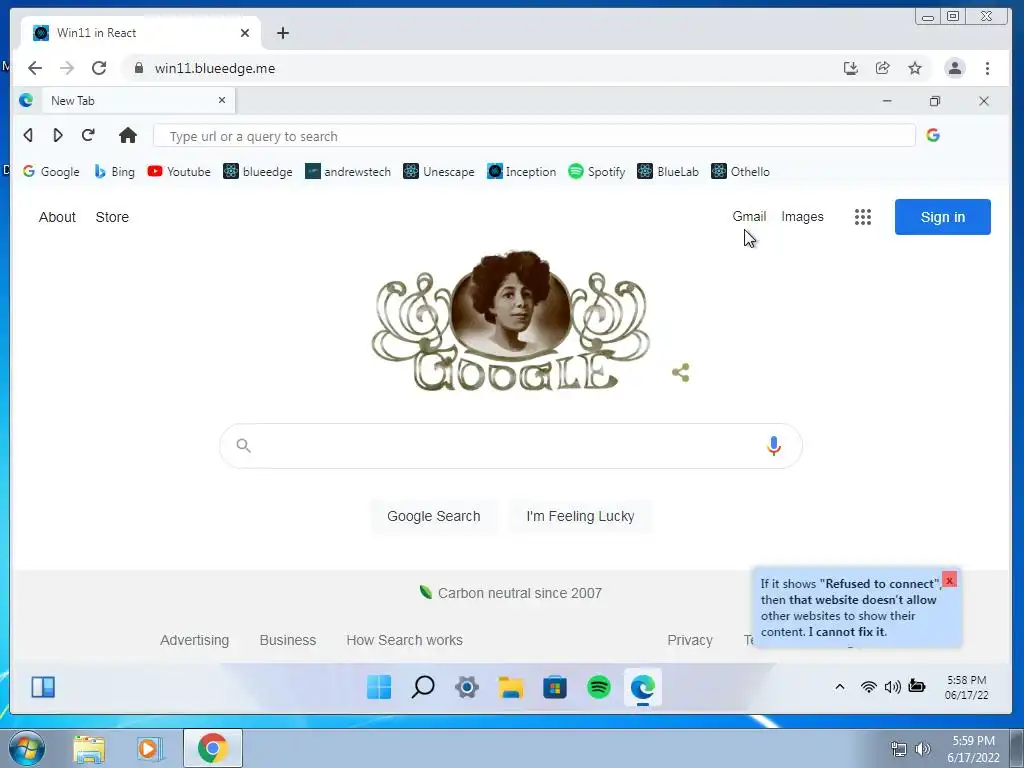Click the Edge icon in the Win11 taskbar
This screenshot has height=768, width=1024.
643,687
